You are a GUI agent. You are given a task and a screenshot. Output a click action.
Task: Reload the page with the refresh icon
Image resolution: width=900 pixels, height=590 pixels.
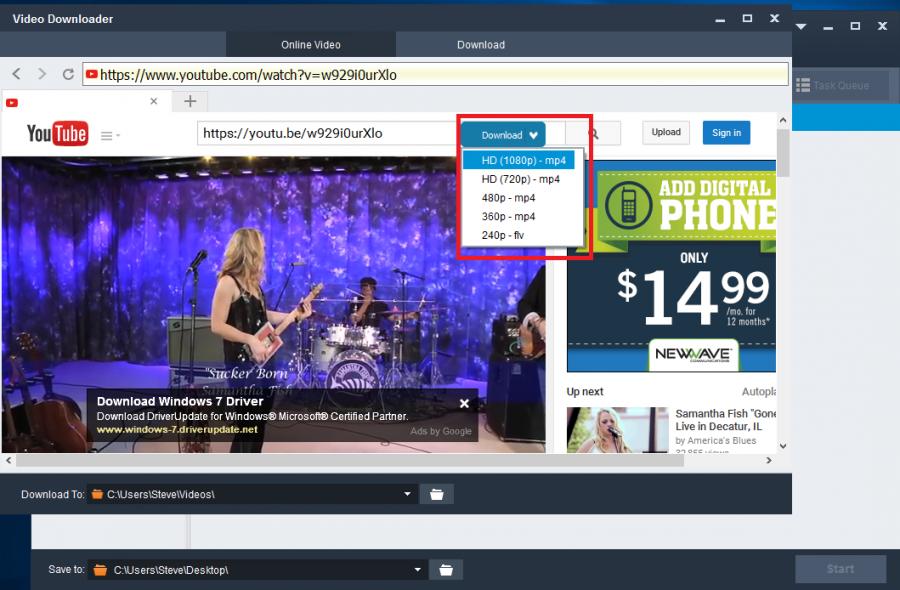click(x=68, y=74)
